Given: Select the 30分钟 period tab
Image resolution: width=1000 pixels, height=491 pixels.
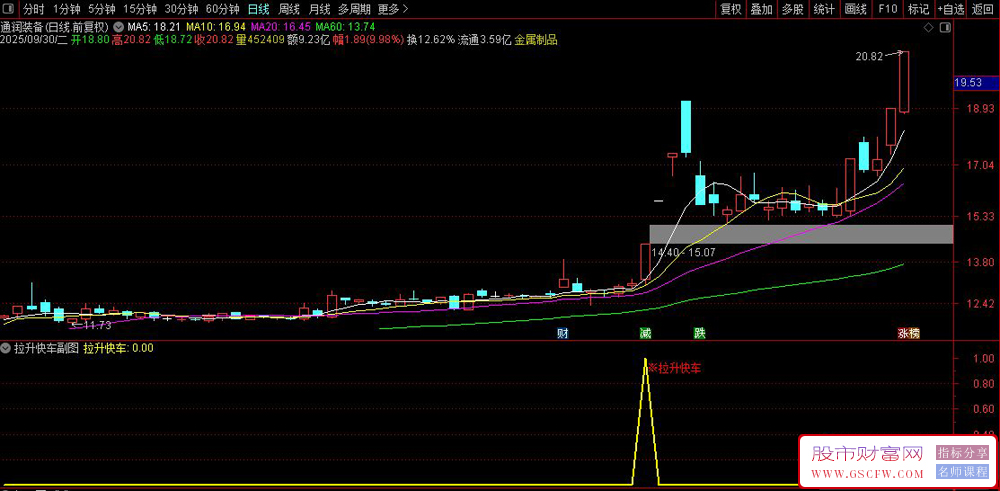Looking at the screenshot, I should pyautogui.click(x=181, y=9).
